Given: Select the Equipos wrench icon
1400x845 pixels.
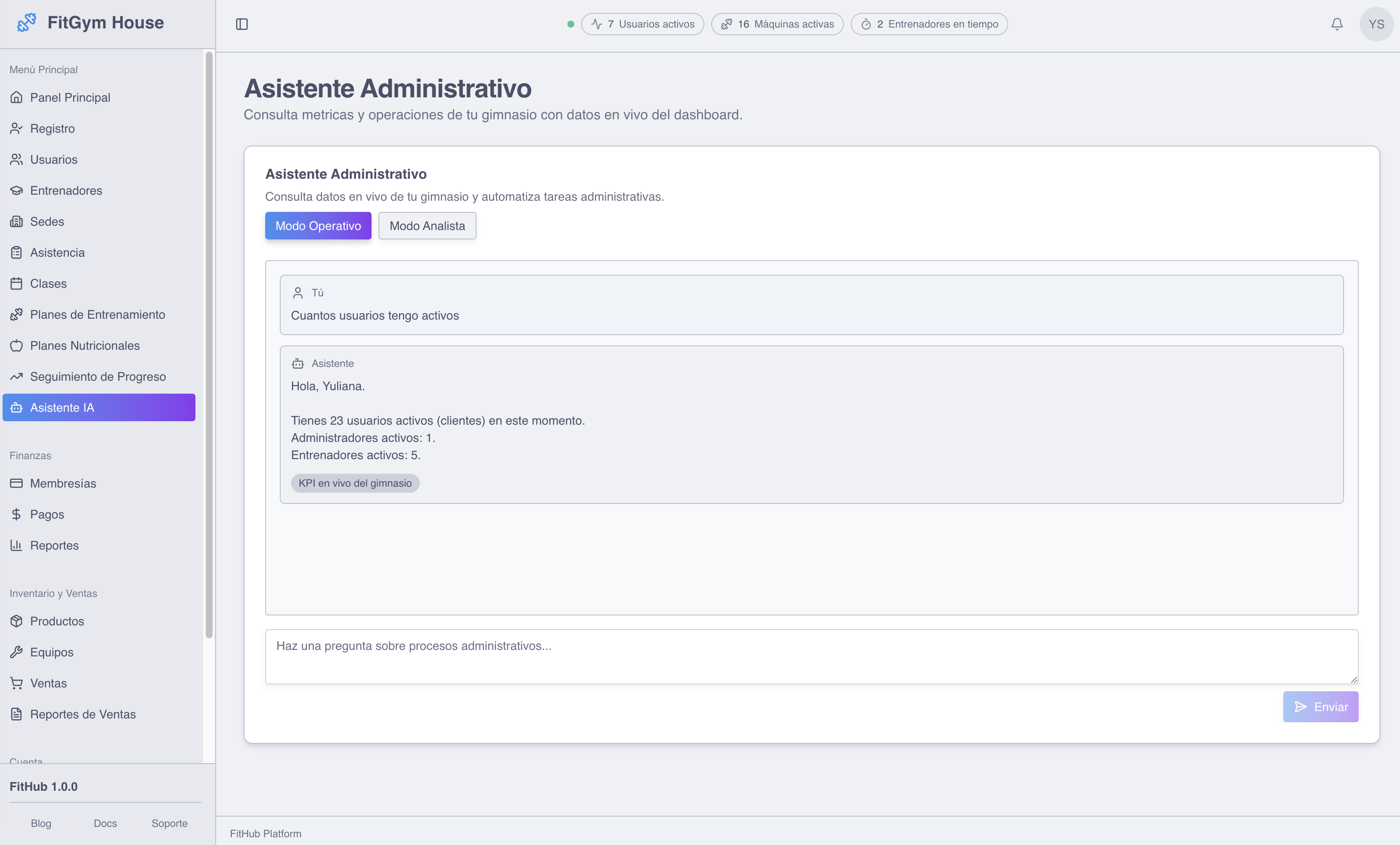Looking at the screenshot, I should coord(16,652).
